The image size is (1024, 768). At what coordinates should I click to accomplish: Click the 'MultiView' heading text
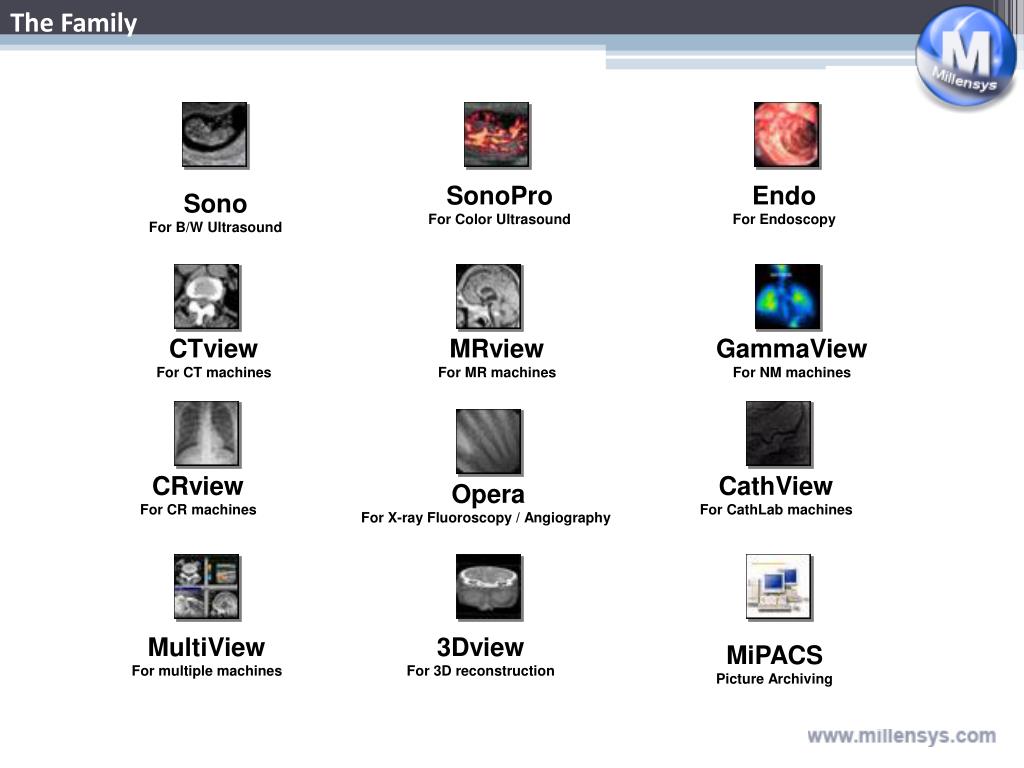click(206, 647)
